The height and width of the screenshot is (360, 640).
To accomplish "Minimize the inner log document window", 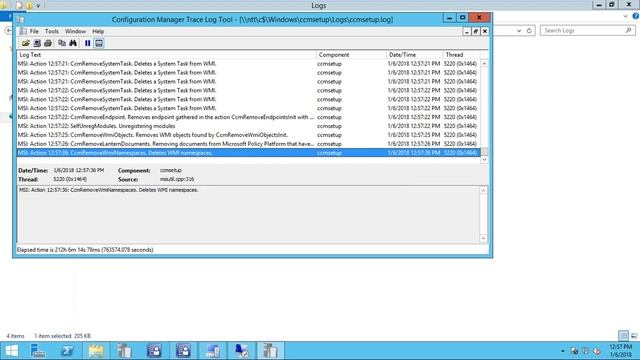I will 467,31.
